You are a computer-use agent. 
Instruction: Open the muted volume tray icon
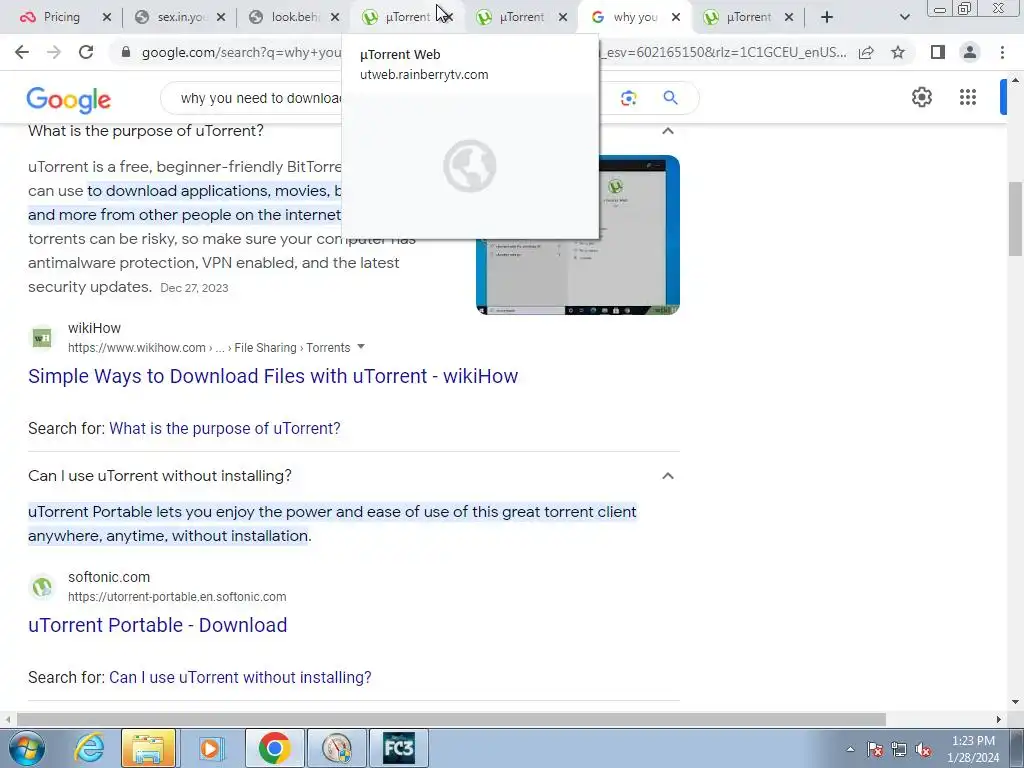923,749
